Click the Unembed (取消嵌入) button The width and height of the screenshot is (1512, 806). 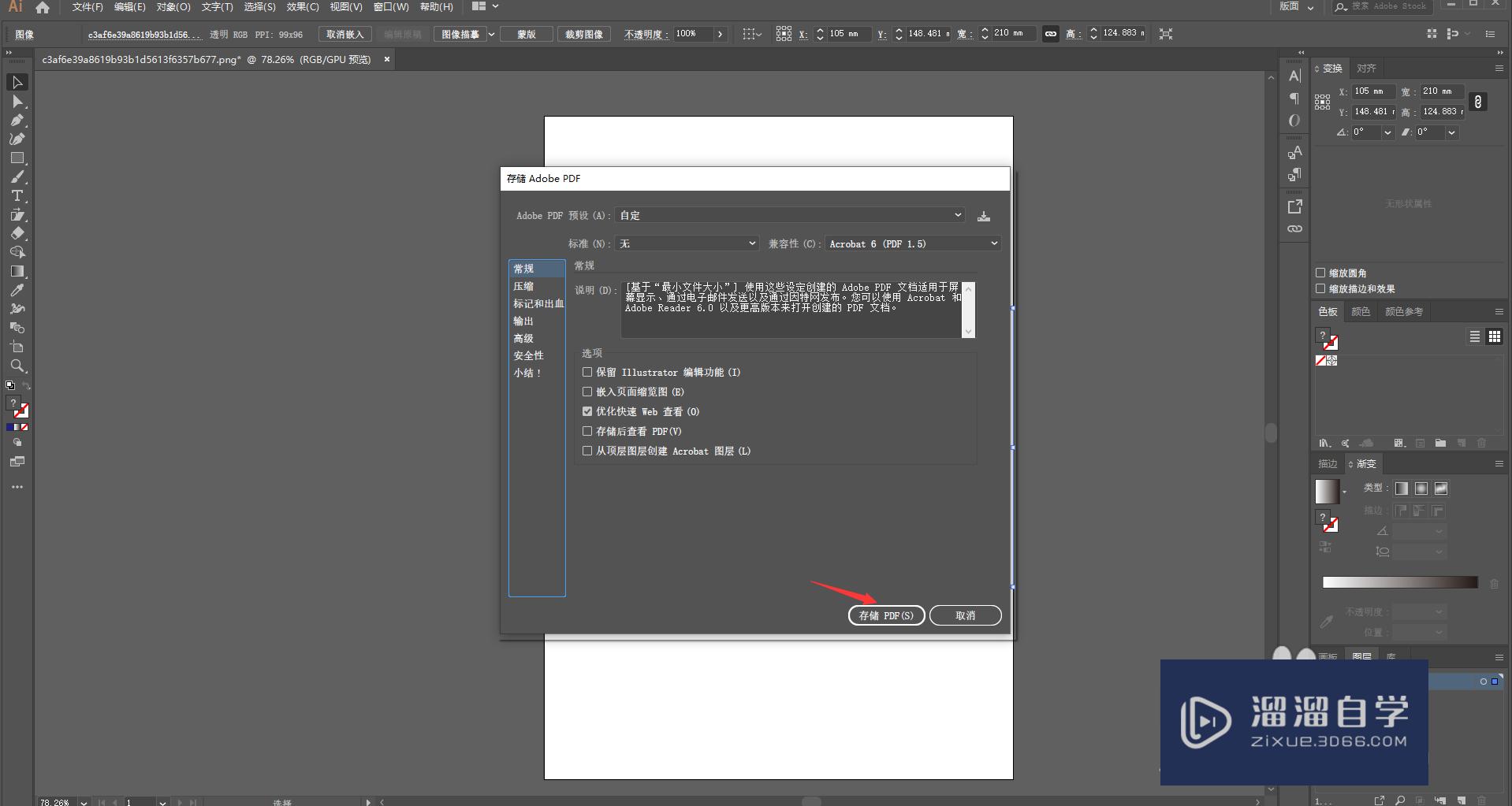[x=345, y=34]
